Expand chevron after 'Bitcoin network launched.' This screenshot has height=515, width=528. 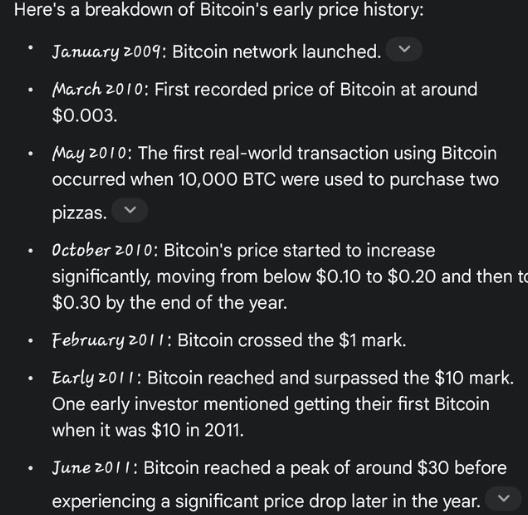point(404,50)
